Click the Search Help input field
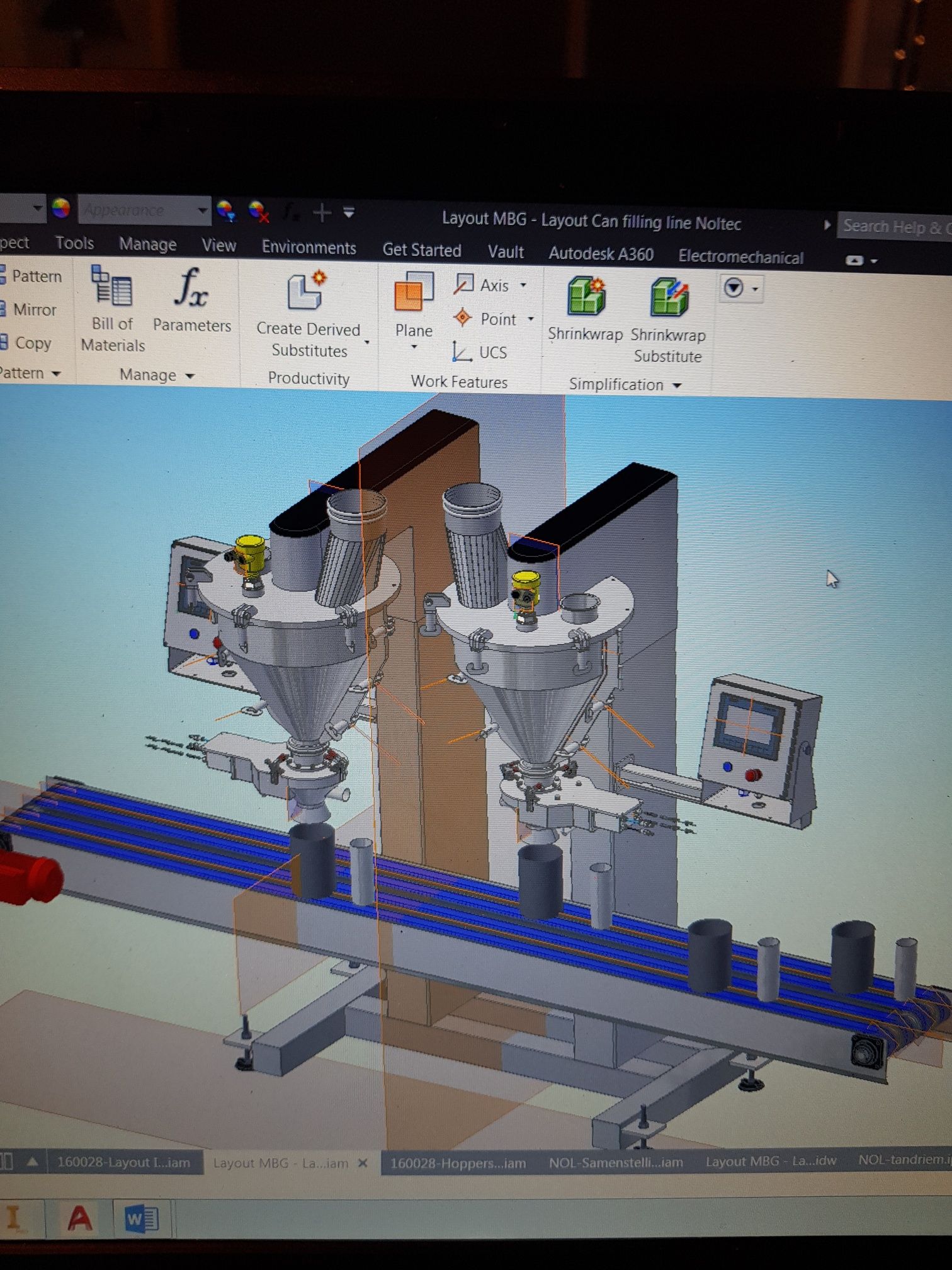The height and width of the screenshot is (1270, 952). coord(894,226)
